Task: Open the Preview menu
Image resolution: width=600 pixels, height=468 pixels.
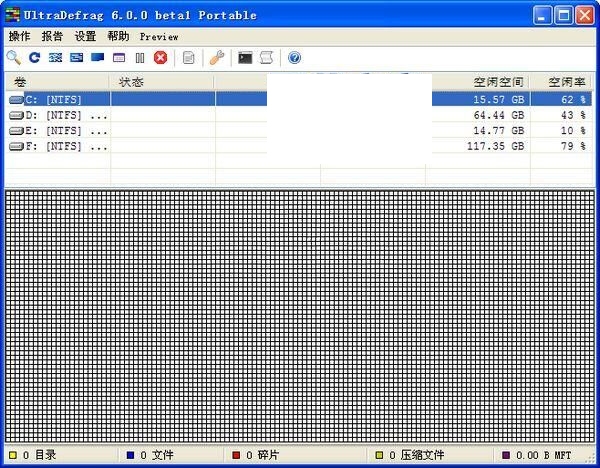Action: pos(159,37)
